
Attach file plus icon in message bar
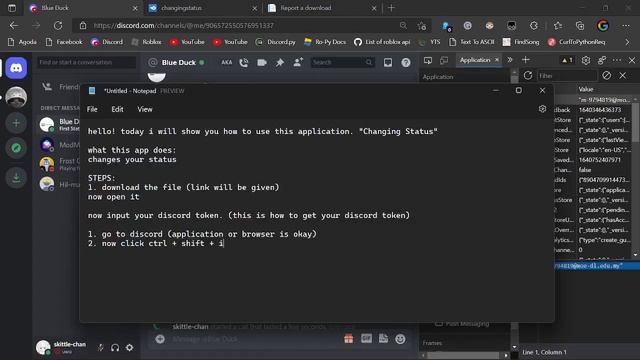160,339
